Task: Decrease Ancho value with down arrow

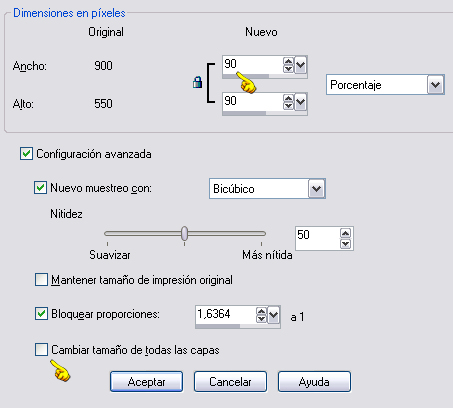Action: point(288,69)
